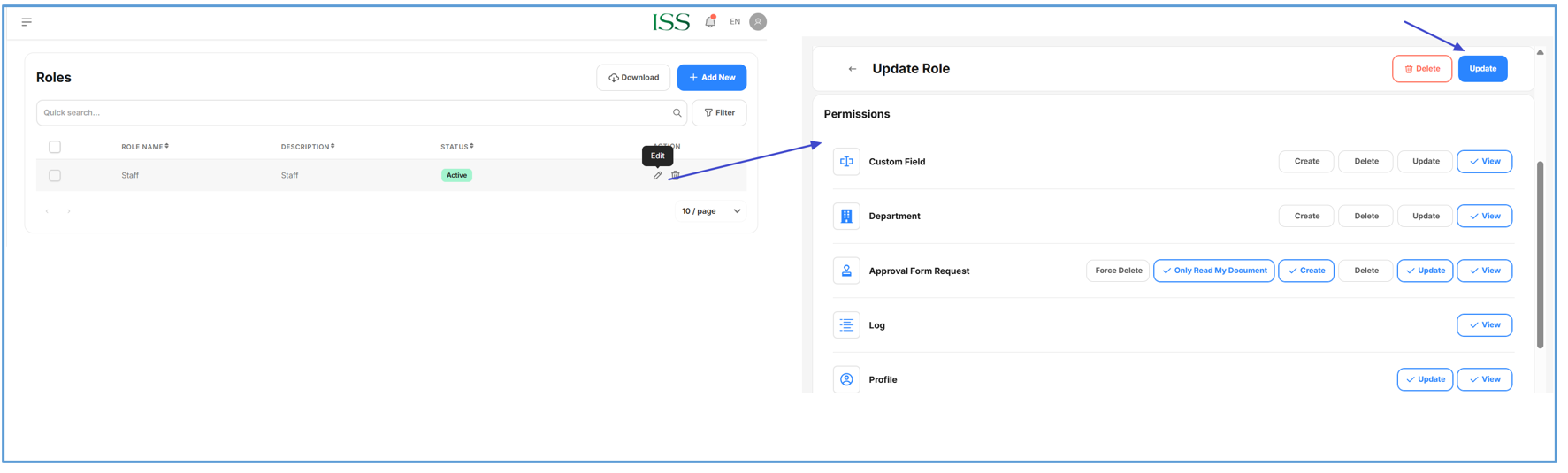Open the Filter options

pyautogui.click(x=719, y=113)
